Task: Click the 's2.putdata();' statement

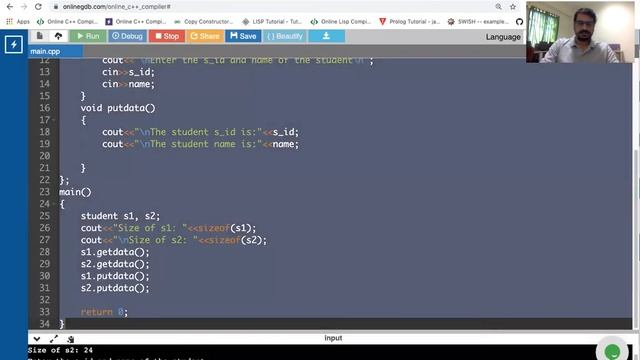Action: [115, 288]
